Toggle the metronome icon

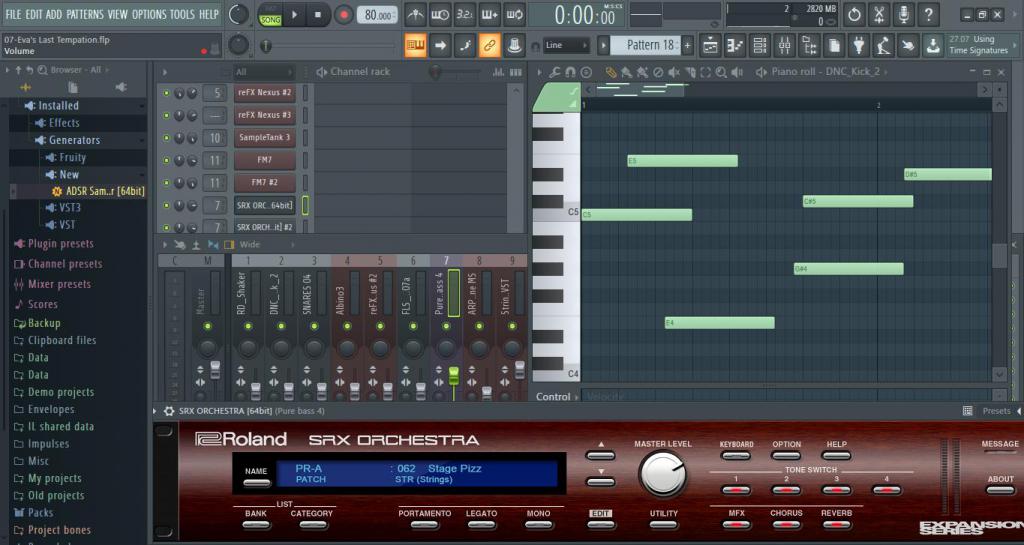(415, 14)
